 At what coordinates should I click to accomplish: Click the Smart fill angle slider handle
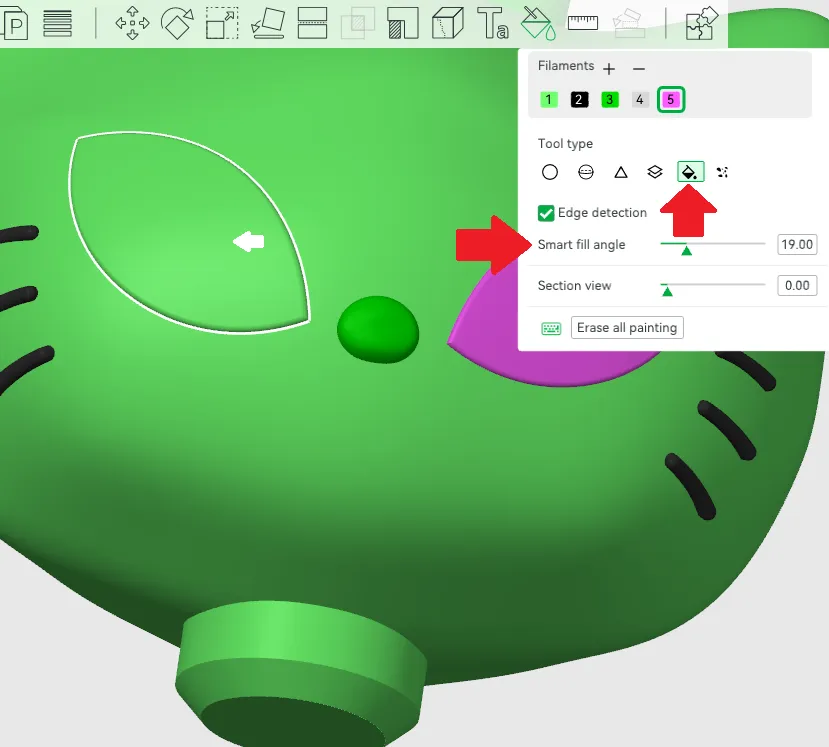tap(686, 251)
